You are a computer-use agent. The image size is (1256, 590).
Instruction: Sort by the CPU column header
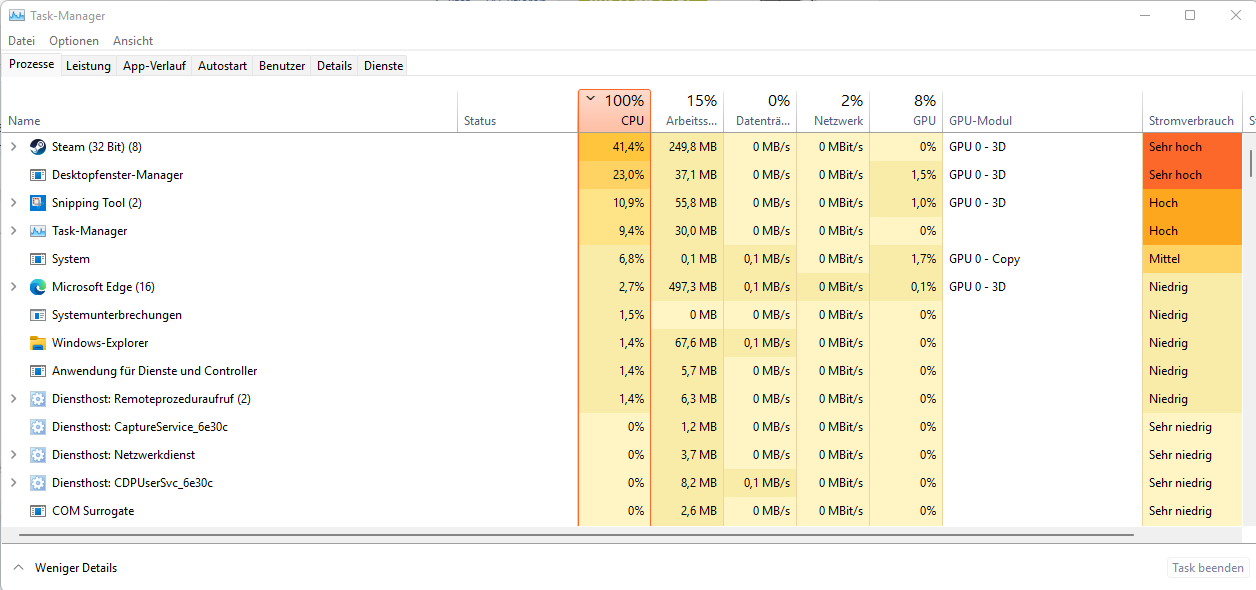[614, 111]
